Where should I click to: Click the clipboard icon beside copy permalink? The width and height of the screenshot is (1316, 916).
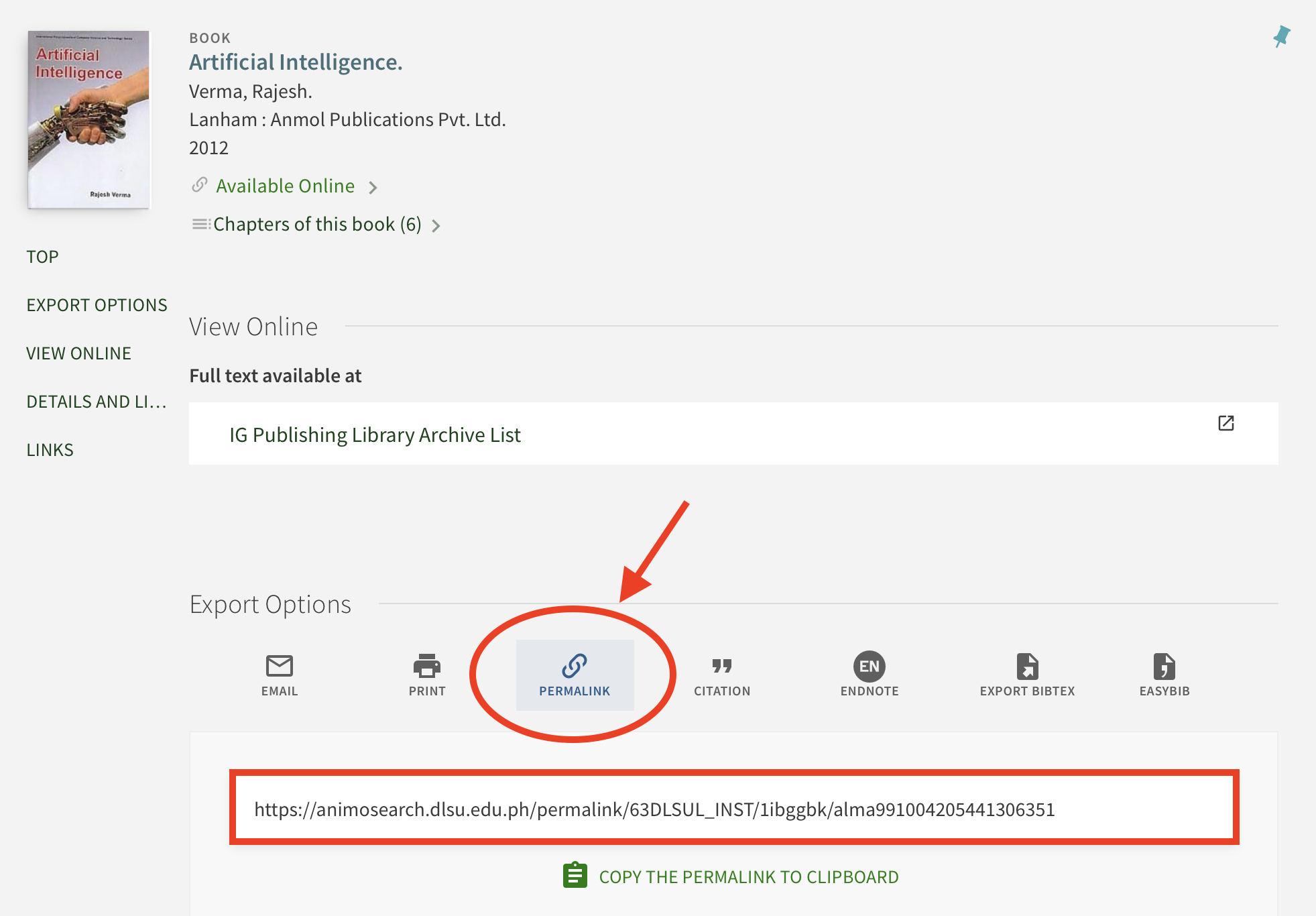[x=575, y=876]
